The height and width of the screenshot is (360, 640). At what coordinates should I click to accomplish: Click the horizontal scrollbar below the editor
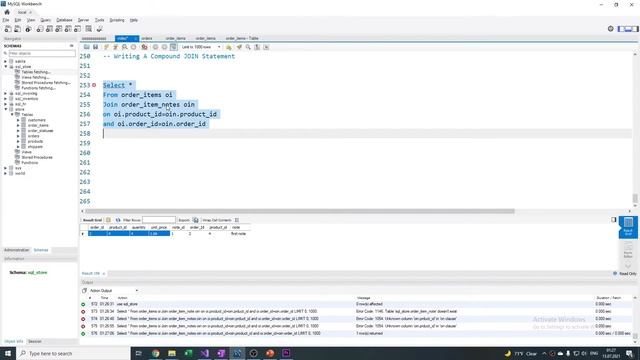[300, 211]
